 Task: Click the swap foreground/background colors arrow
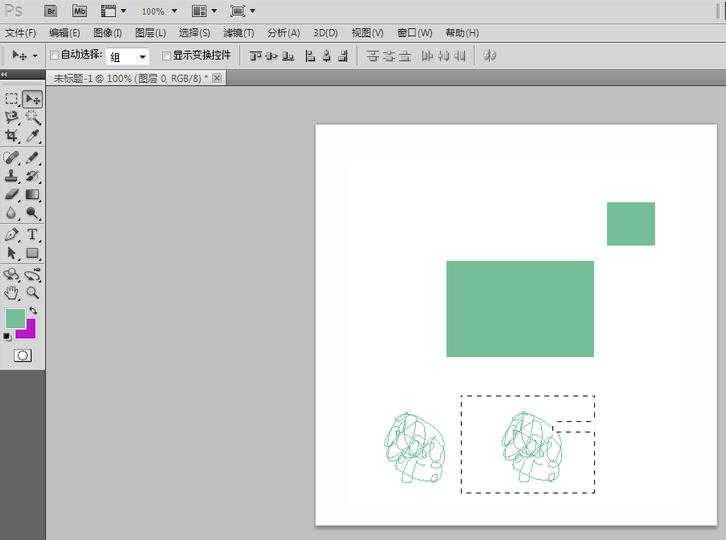point(33,311)
